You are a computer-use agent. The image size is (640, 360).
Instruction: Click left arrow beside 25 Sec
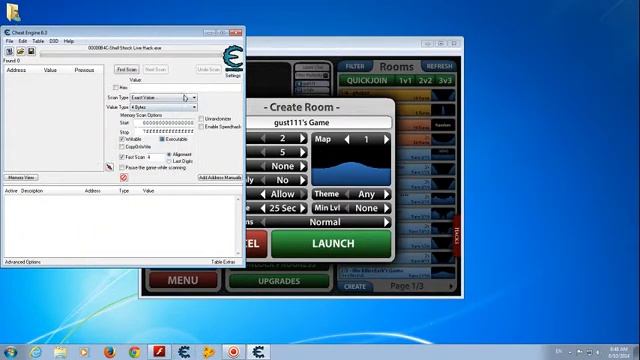(x=263, y=208)
